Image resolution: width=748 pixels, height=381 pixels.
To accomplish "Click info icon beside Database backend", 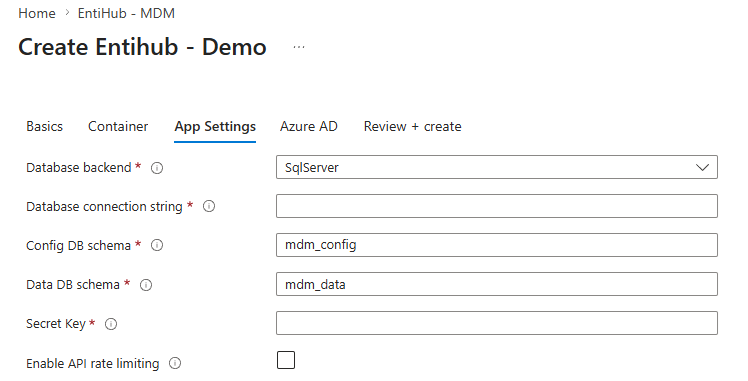I will pos(157,168).
